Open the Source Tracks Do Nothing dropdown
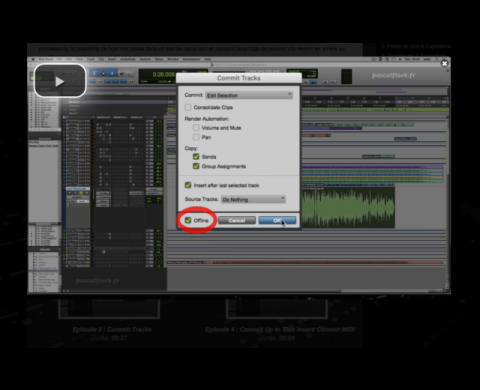 tap(253, 199)
